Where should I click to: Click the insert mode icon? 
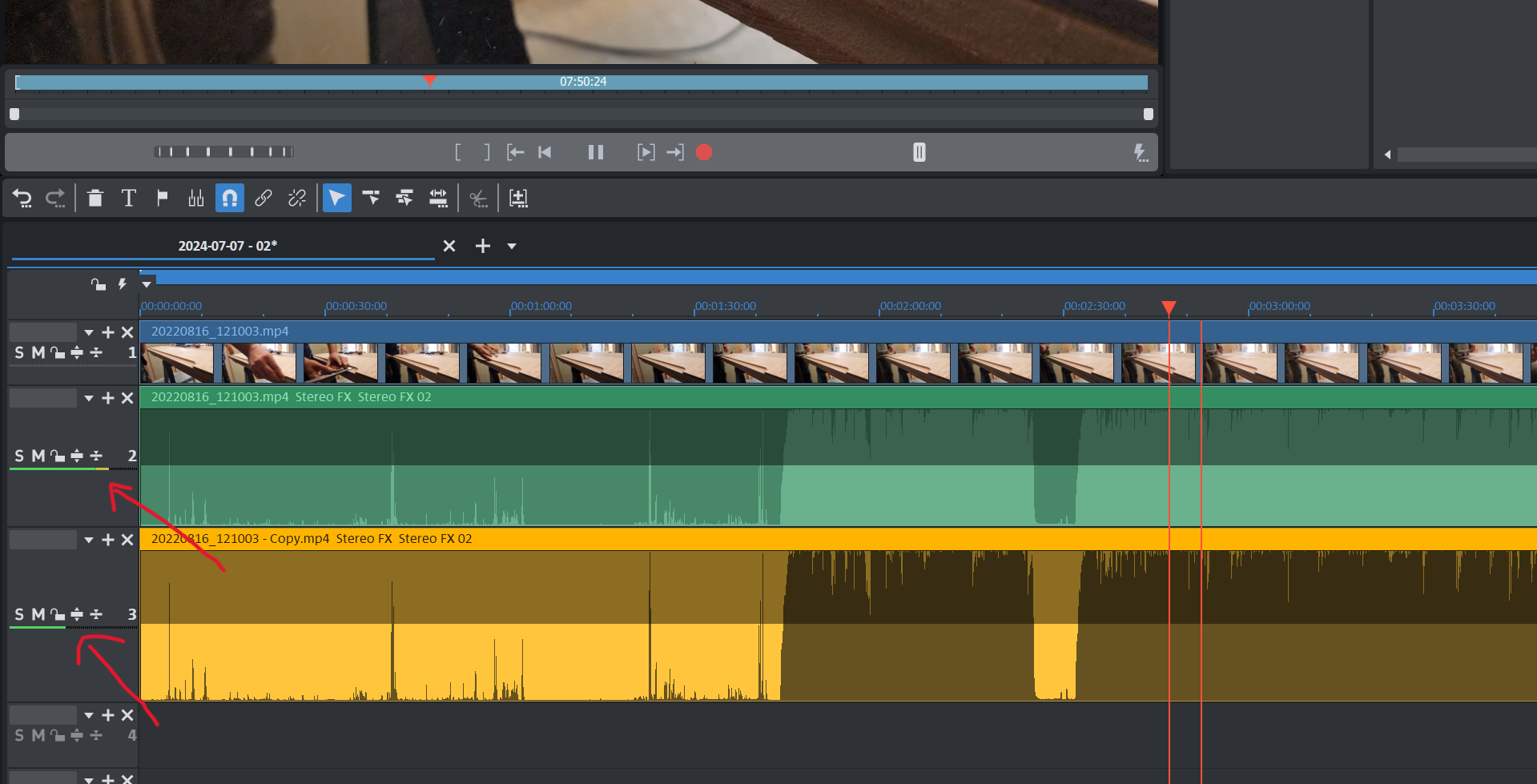click(x=519, y=198)
